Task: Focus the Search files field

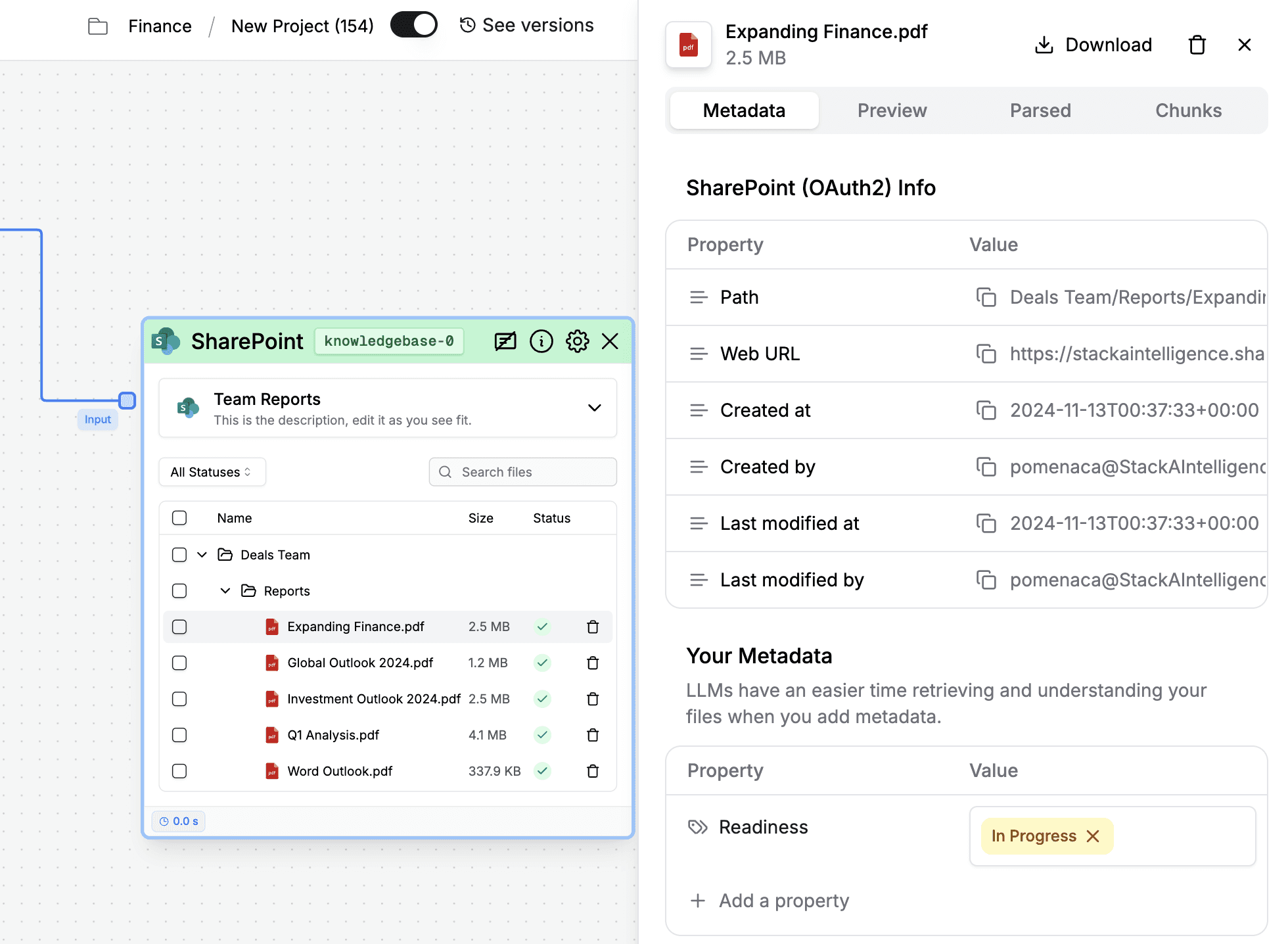Action: [x=523, y=472]
